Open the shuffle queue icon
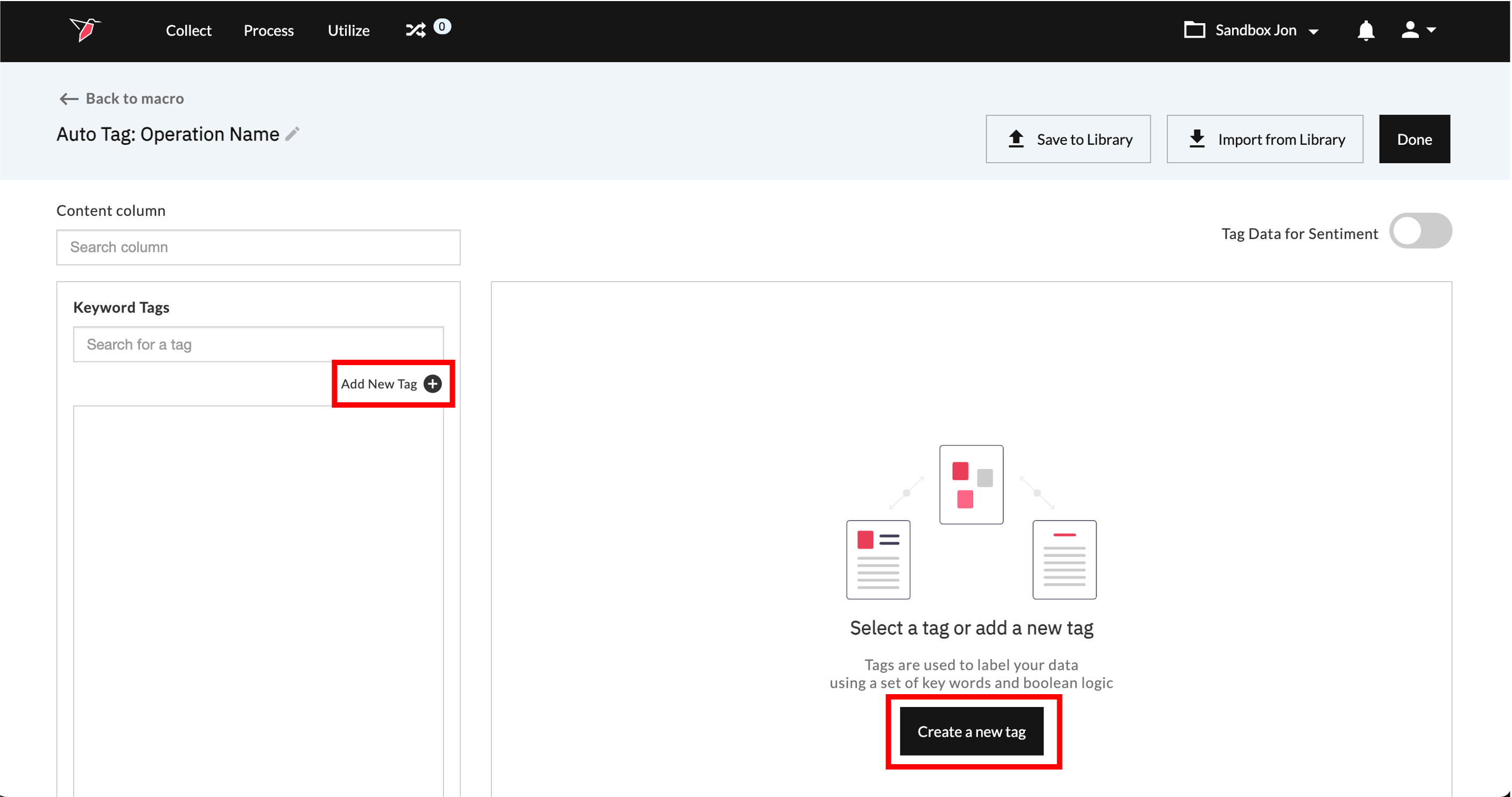The width and height of the screenshot is (1512, 797). coord(416,30)
